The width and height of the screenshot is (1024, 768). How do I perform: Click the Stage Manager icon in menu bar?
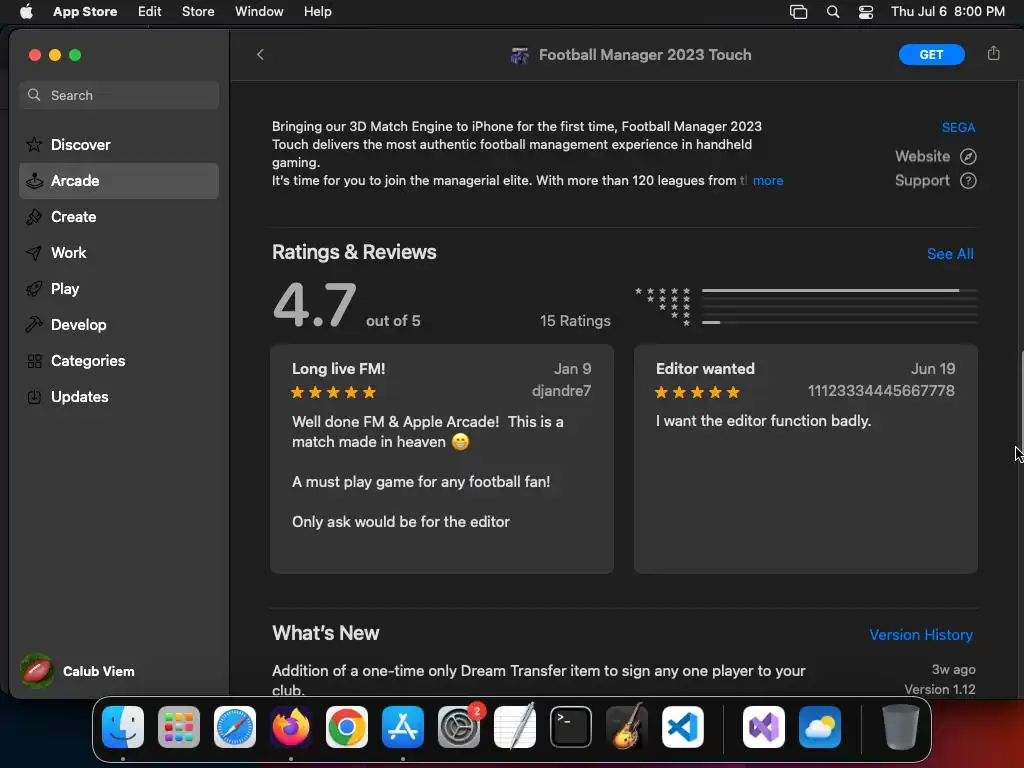pos(798,12)
